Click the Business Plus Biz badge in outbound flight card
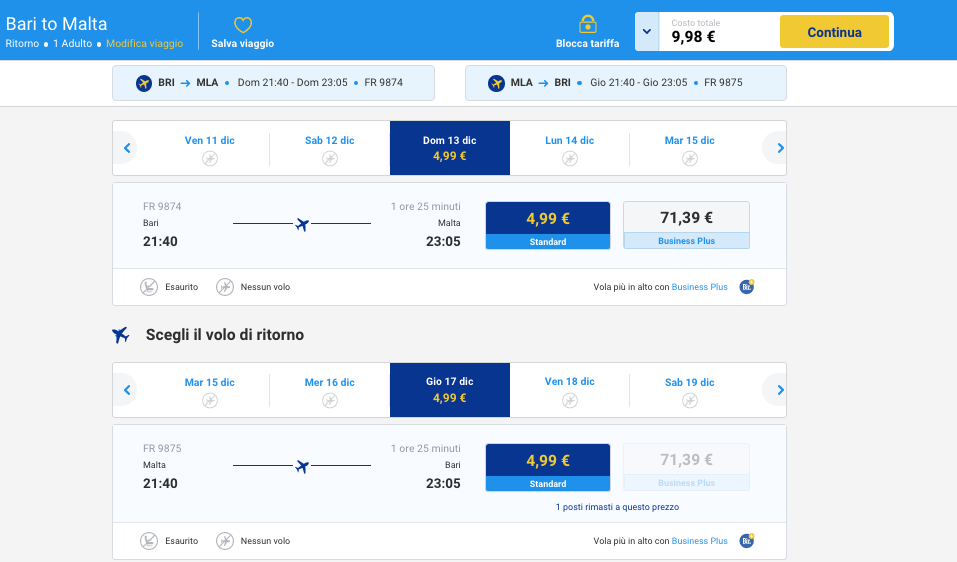This screenshot has height=562, width=957. (x=746, y=287)
